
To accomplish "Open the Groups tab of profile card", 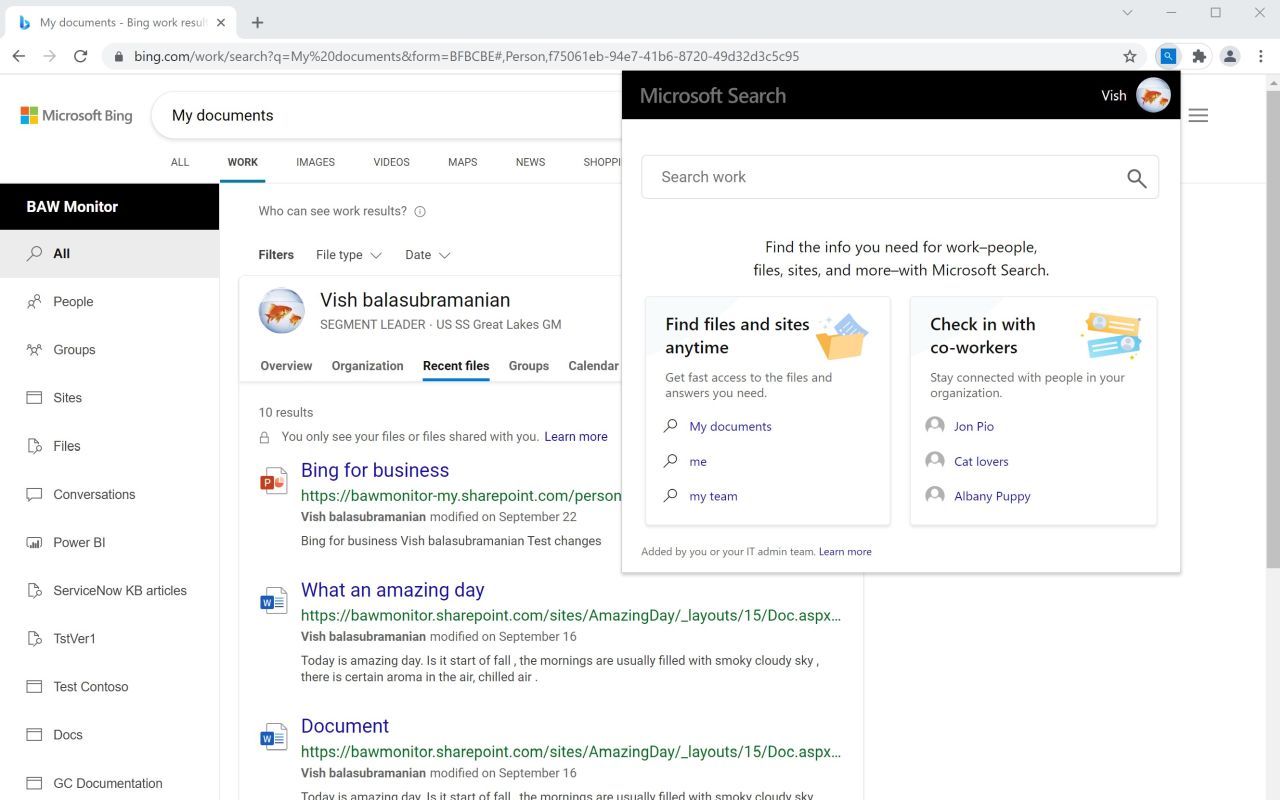I will point(528,366).
